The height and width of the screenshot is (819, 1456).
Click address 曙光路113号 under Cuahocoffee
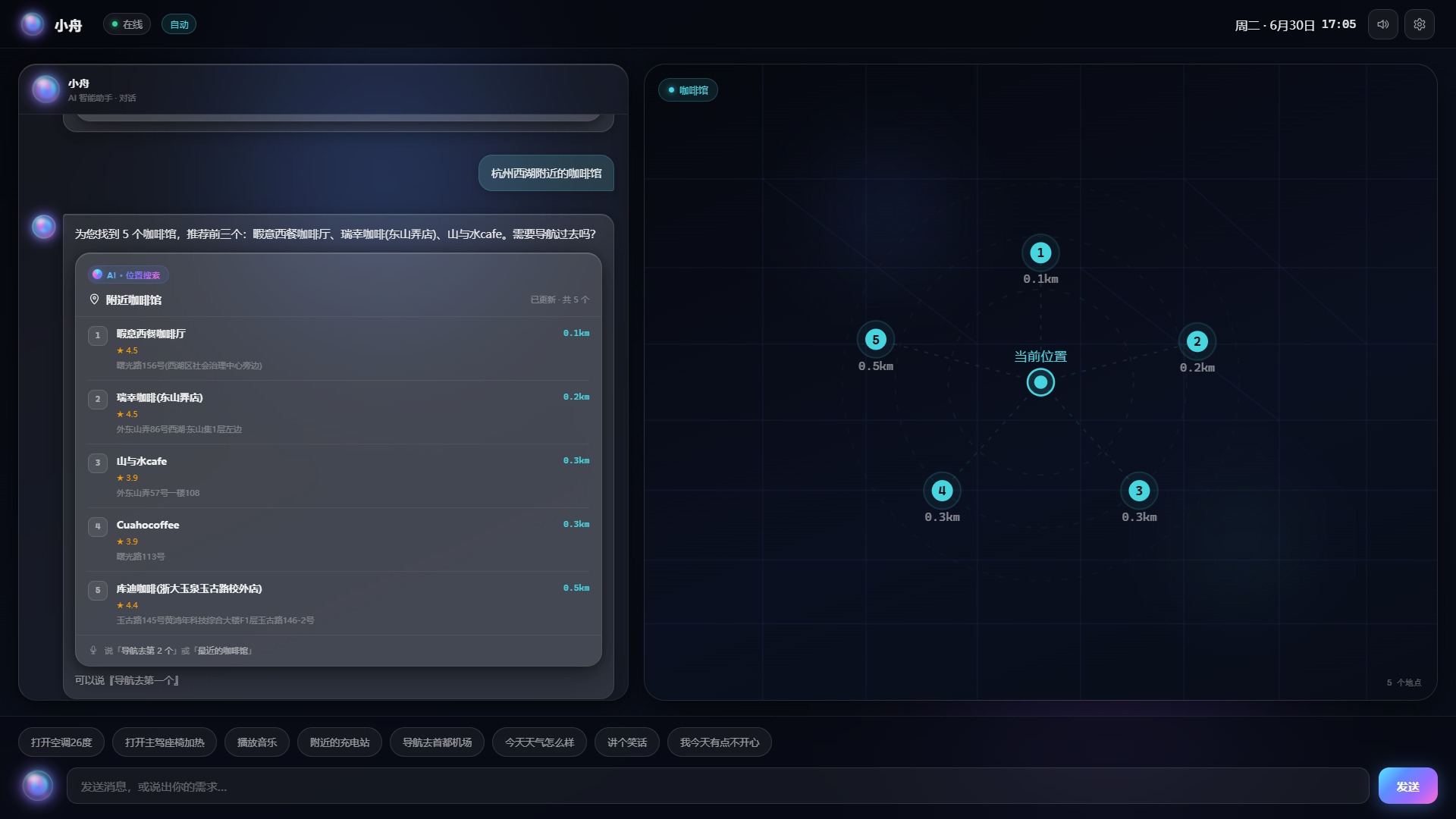tap(140, 557)
